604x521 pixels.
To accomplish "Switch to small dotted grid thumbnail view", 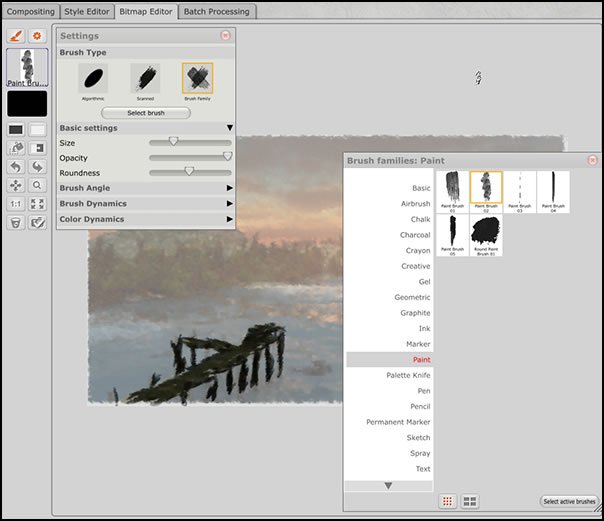I will click(x=447, y=501).
